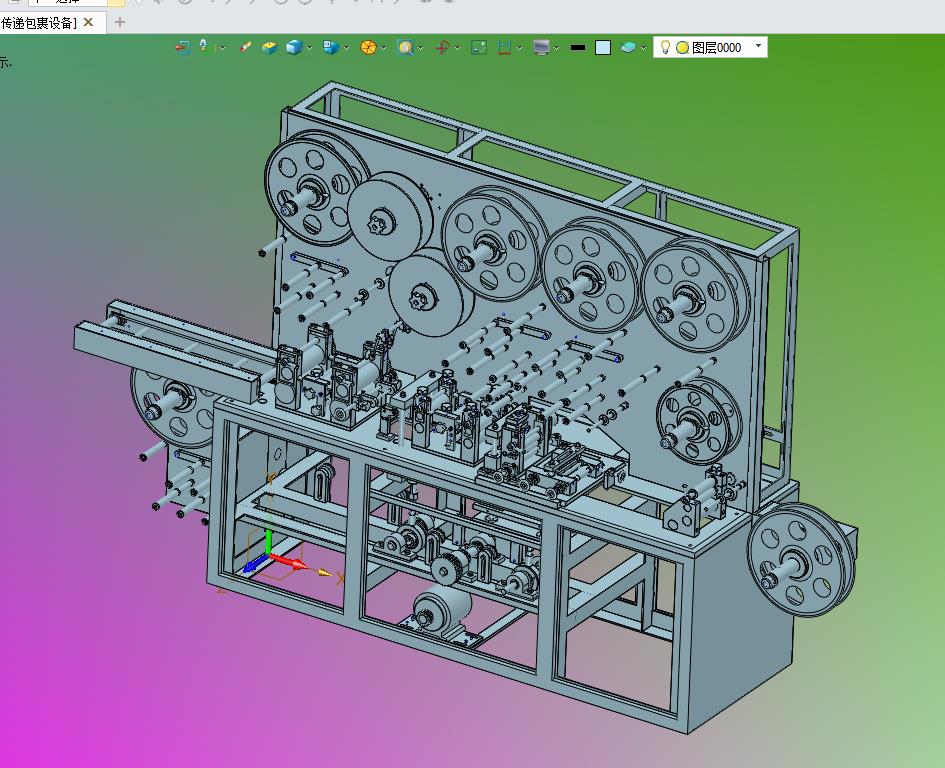Open dropdown arrow beside the lamp icon
This screenshot has width=945, height=768.
222,48
